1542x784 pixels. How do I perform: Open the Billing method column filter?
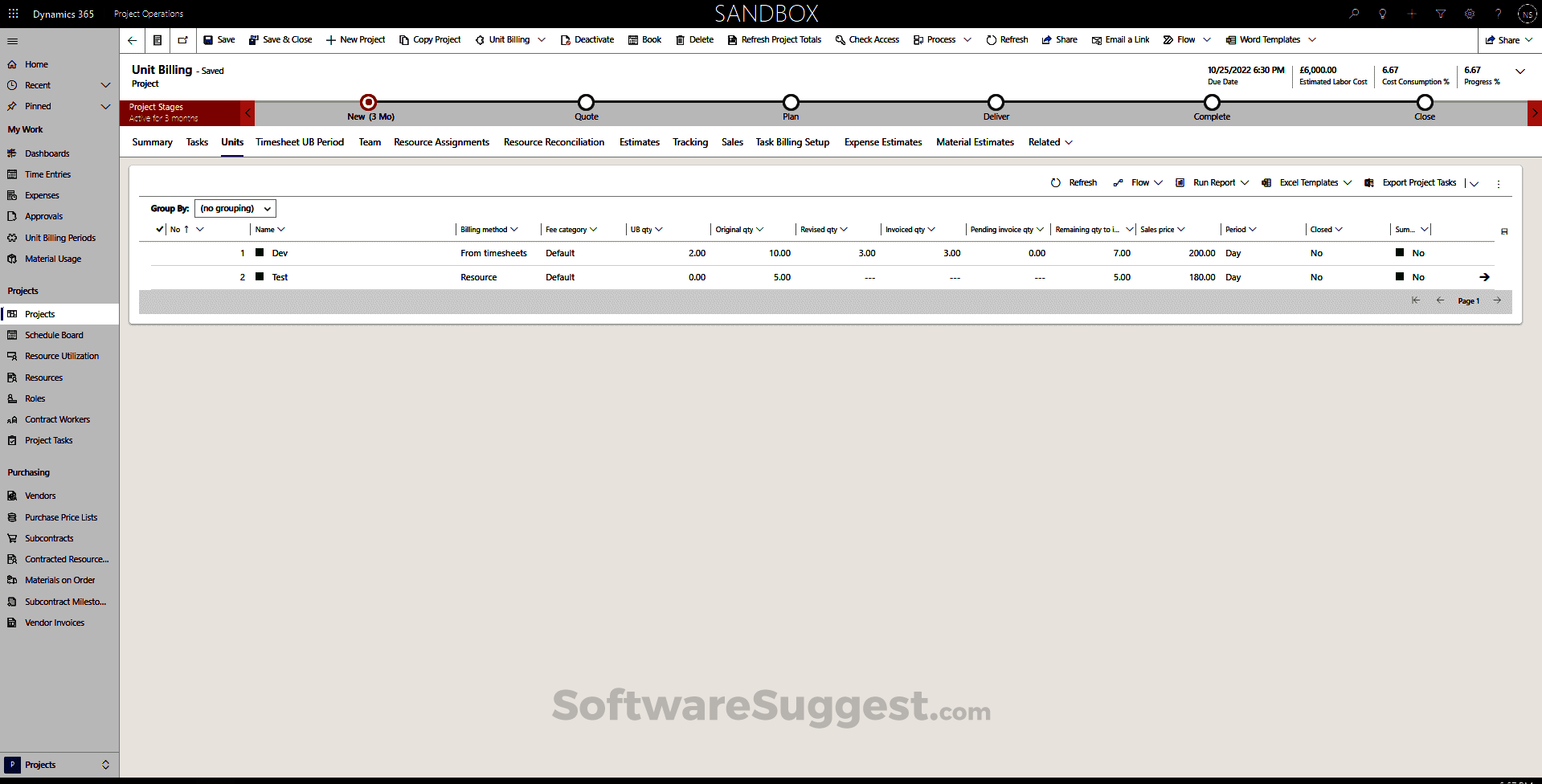click(515, 229)
